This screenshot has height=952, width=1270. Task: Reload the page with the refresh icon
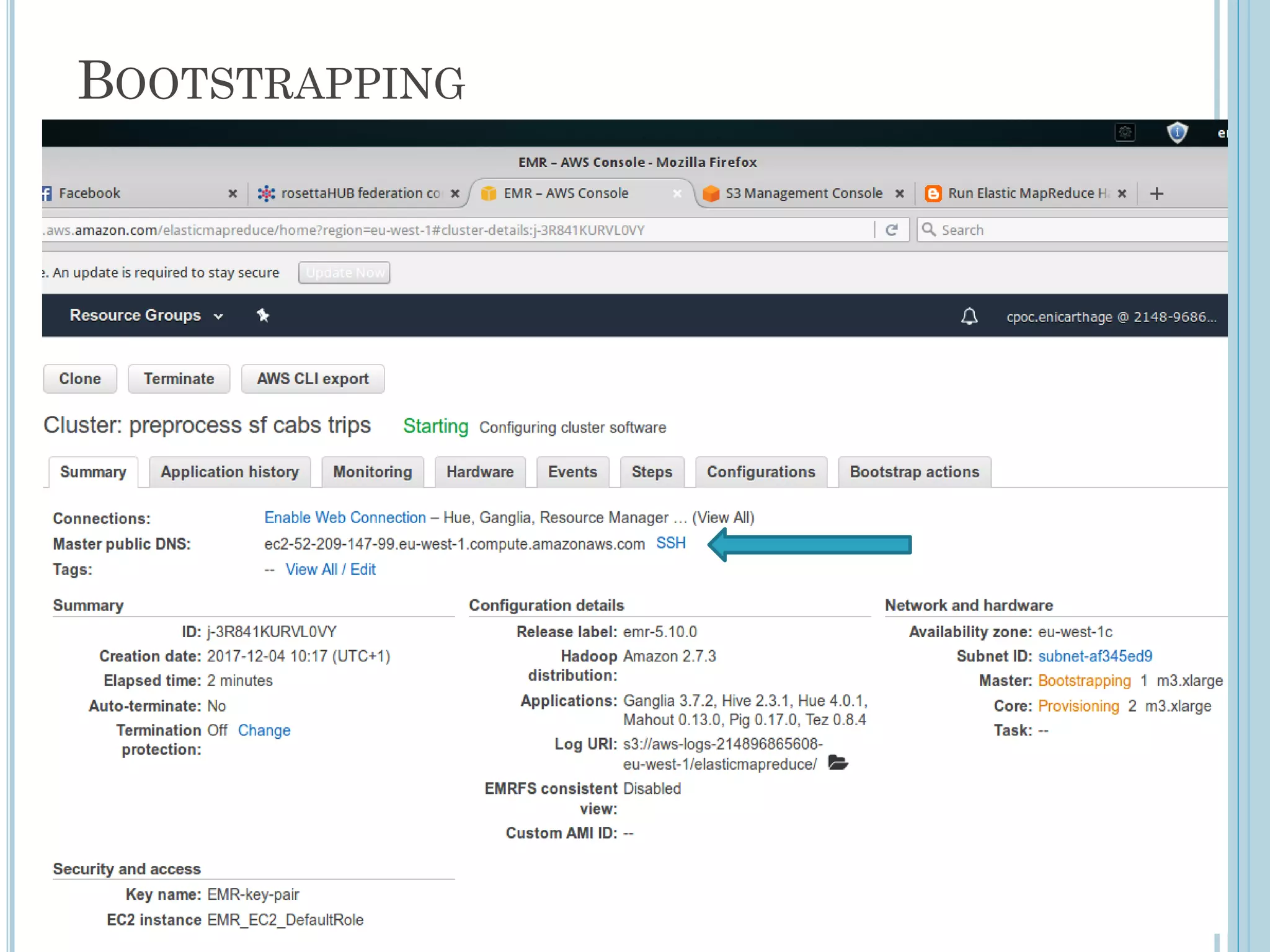[892, 230]
